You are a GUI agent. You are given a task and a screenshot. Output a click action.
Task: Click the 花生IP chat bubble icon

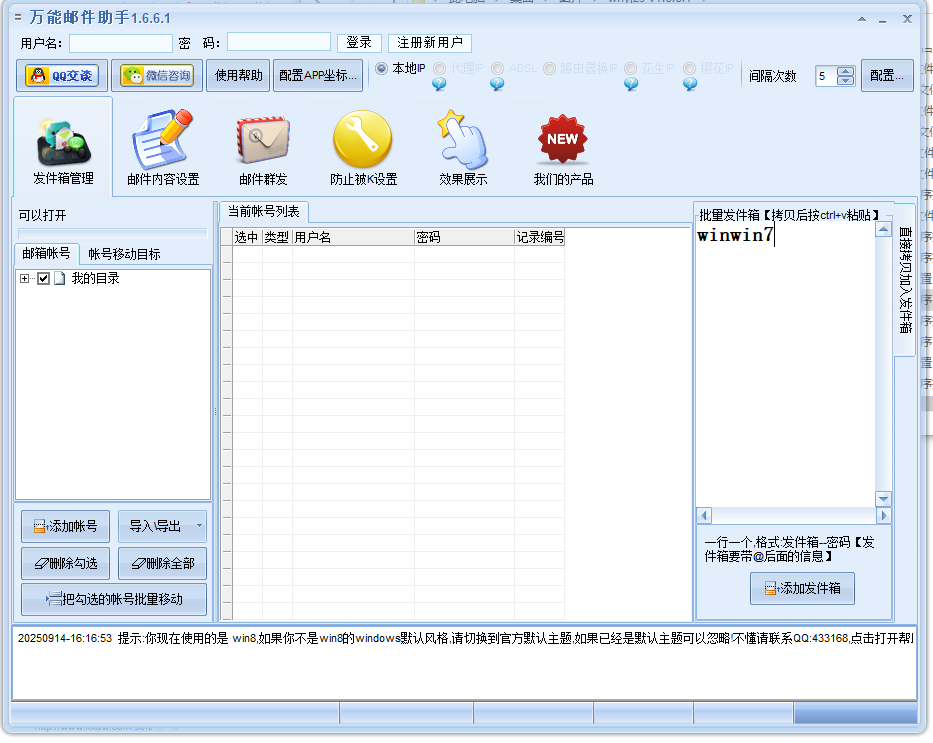pyautogui.click(x=629, y=82)
